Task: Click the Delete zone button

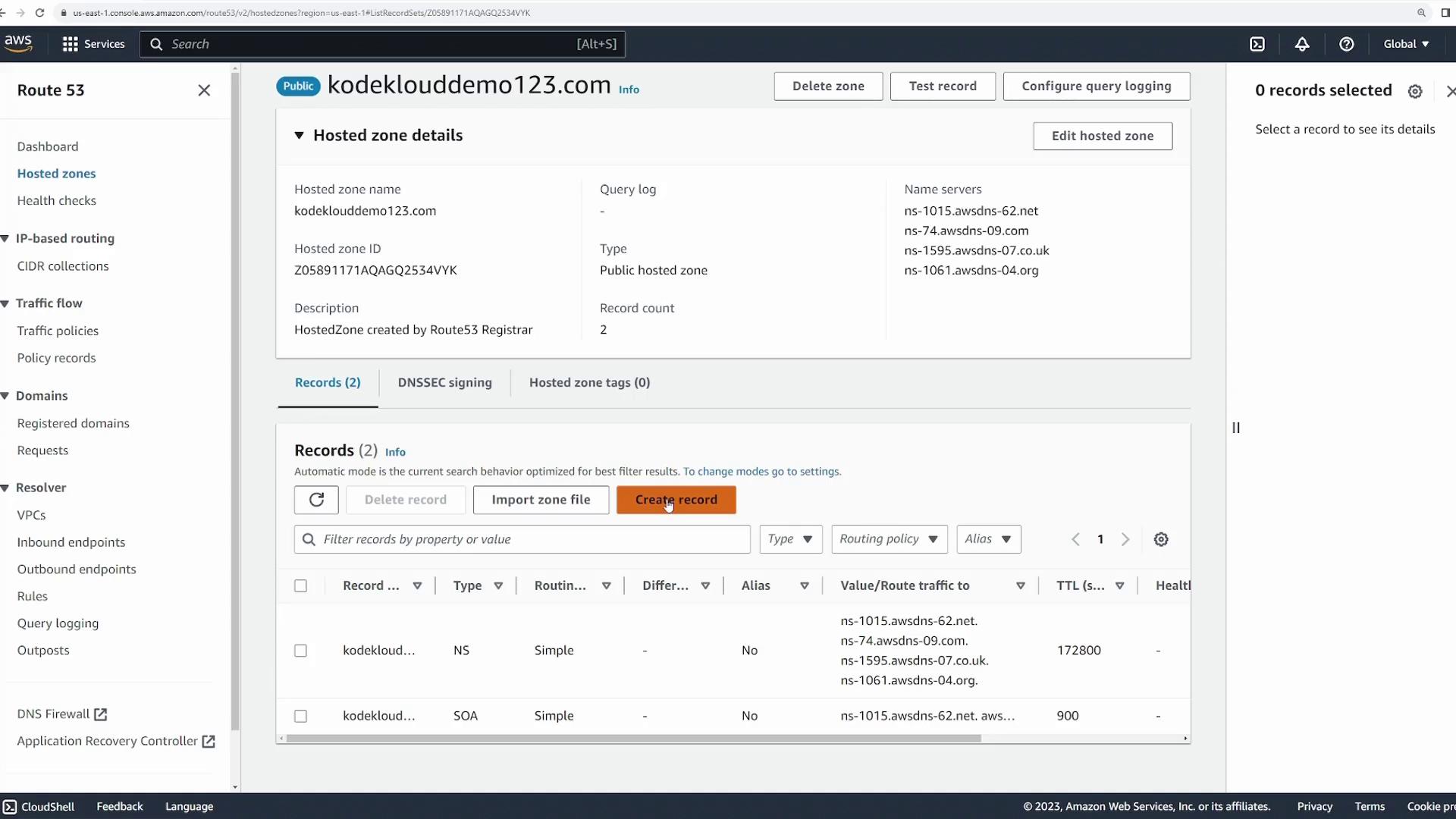Action: (828, 86)
